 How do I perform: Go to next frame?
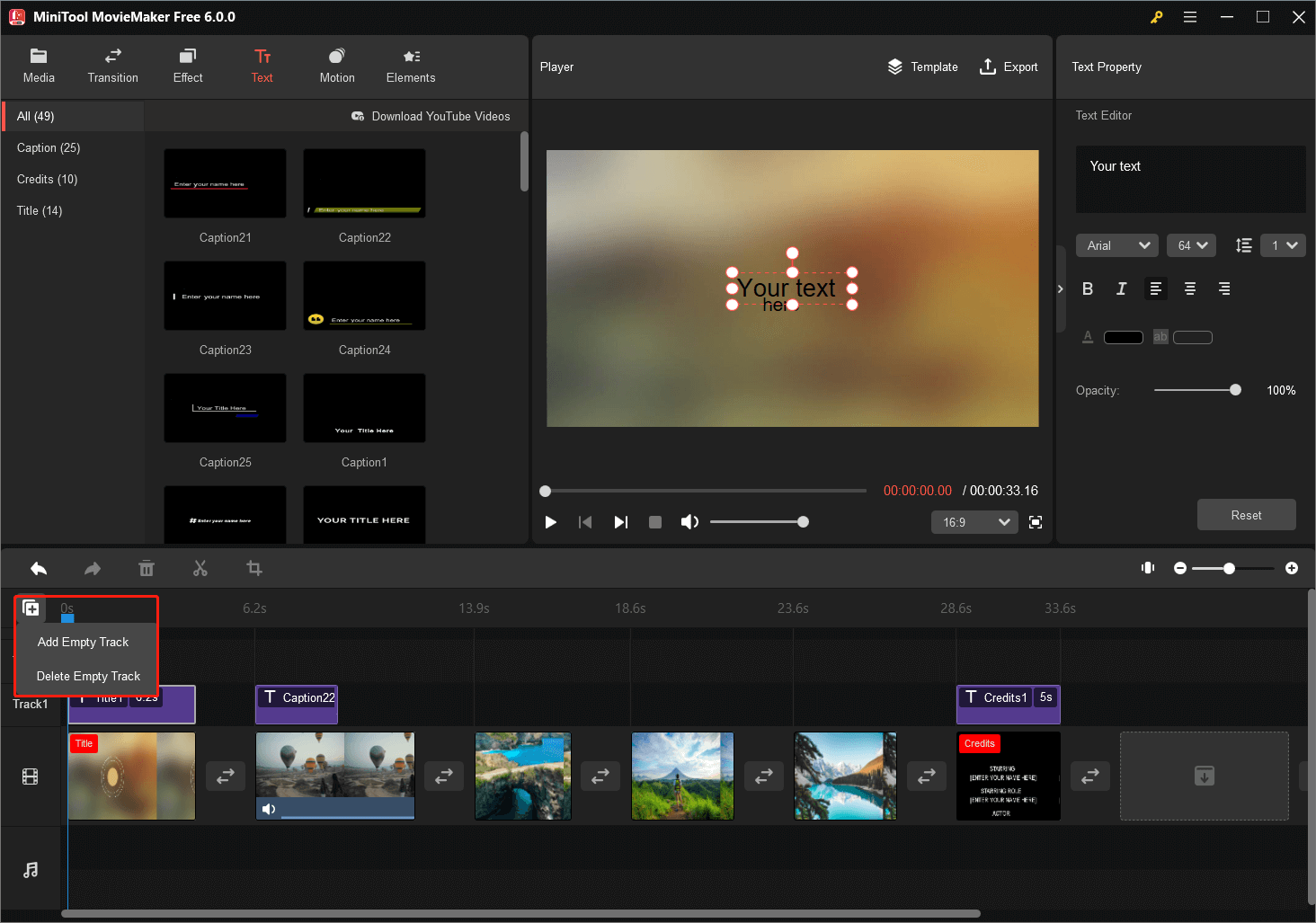point(620,522)
